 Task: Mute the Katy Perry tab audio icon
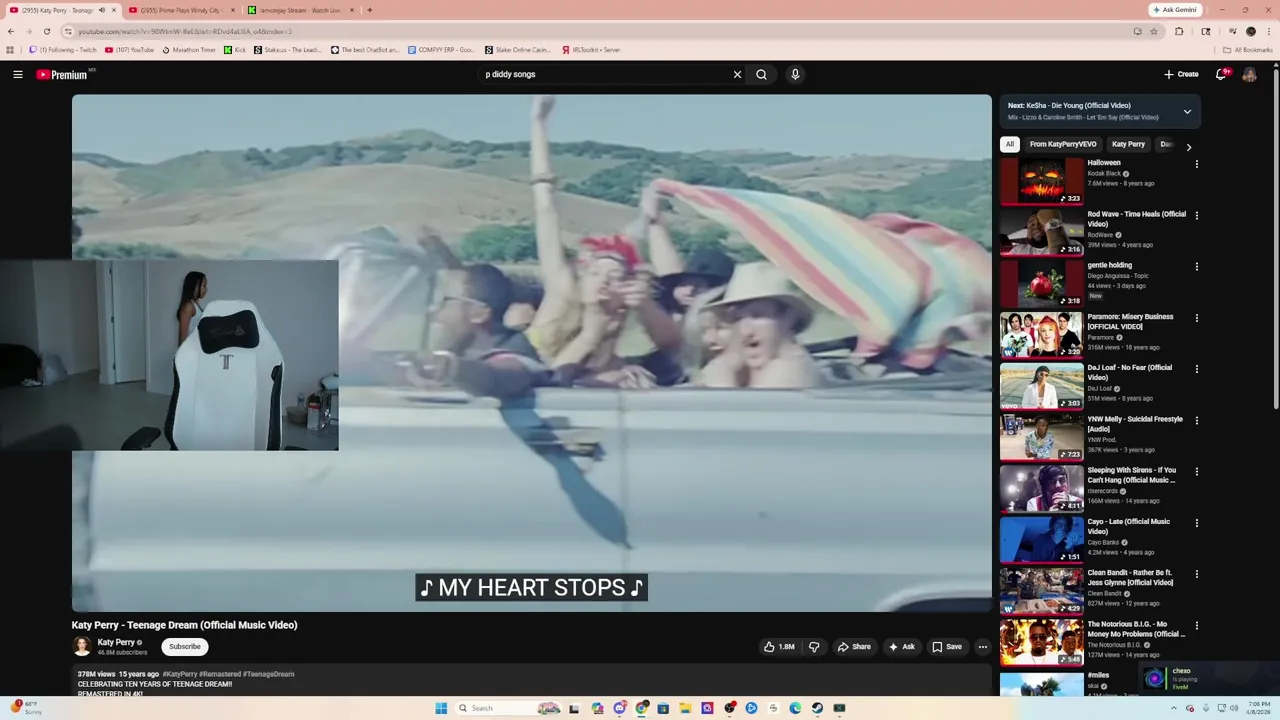(102, 10)
